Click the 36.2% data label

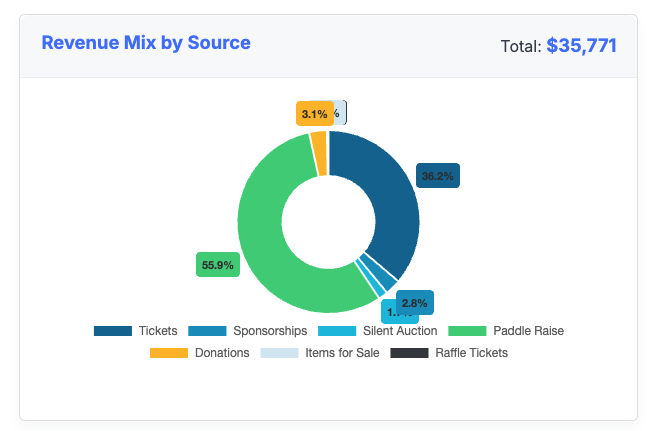[x=438, y=176]
